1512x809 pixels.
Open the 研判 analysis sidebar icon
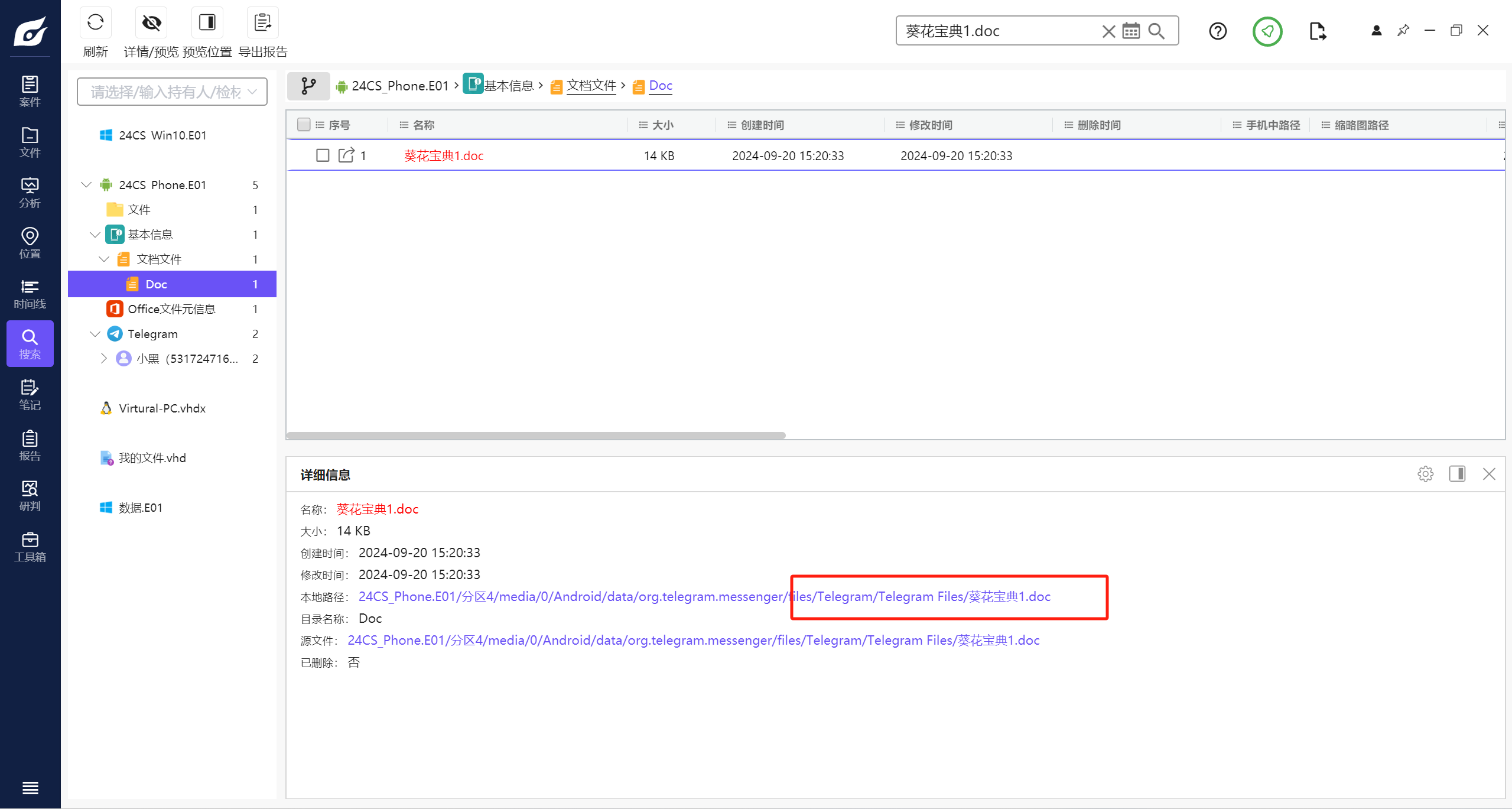pyautogui.click(x=30, y=496)
